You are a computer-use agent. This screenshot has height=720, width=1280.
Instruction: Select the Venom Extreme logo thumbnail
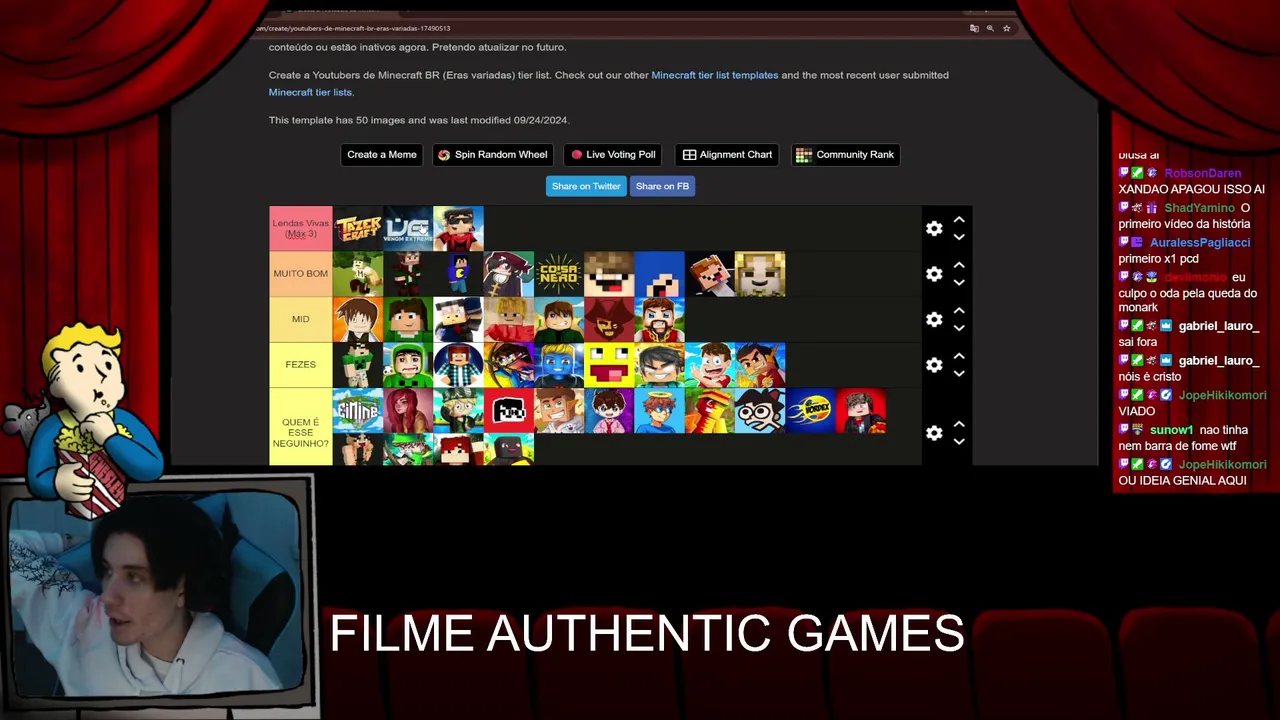pos(408,229)
